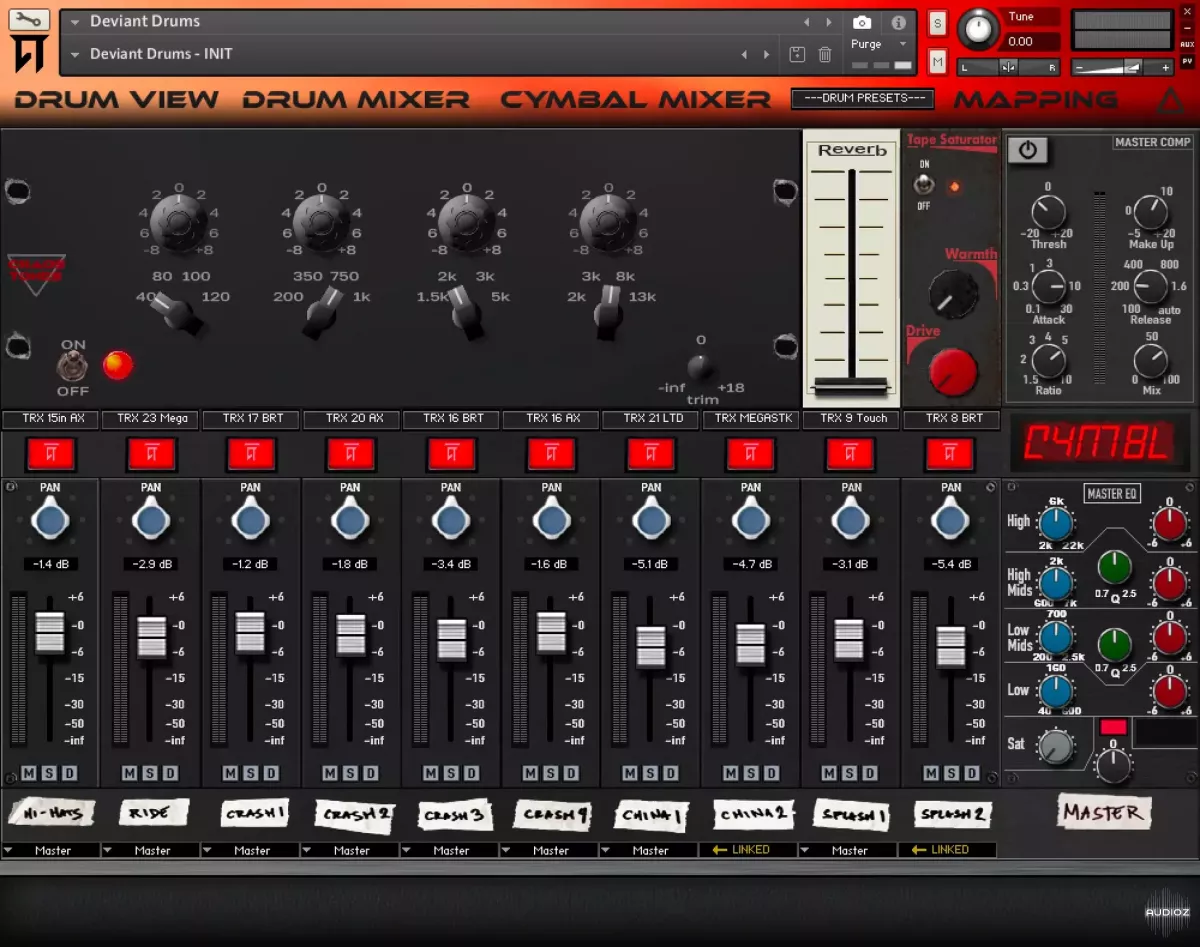Open Crash 3 output routing Master dropdown
Screen dimensions: 1200x947
coord(450,851)
